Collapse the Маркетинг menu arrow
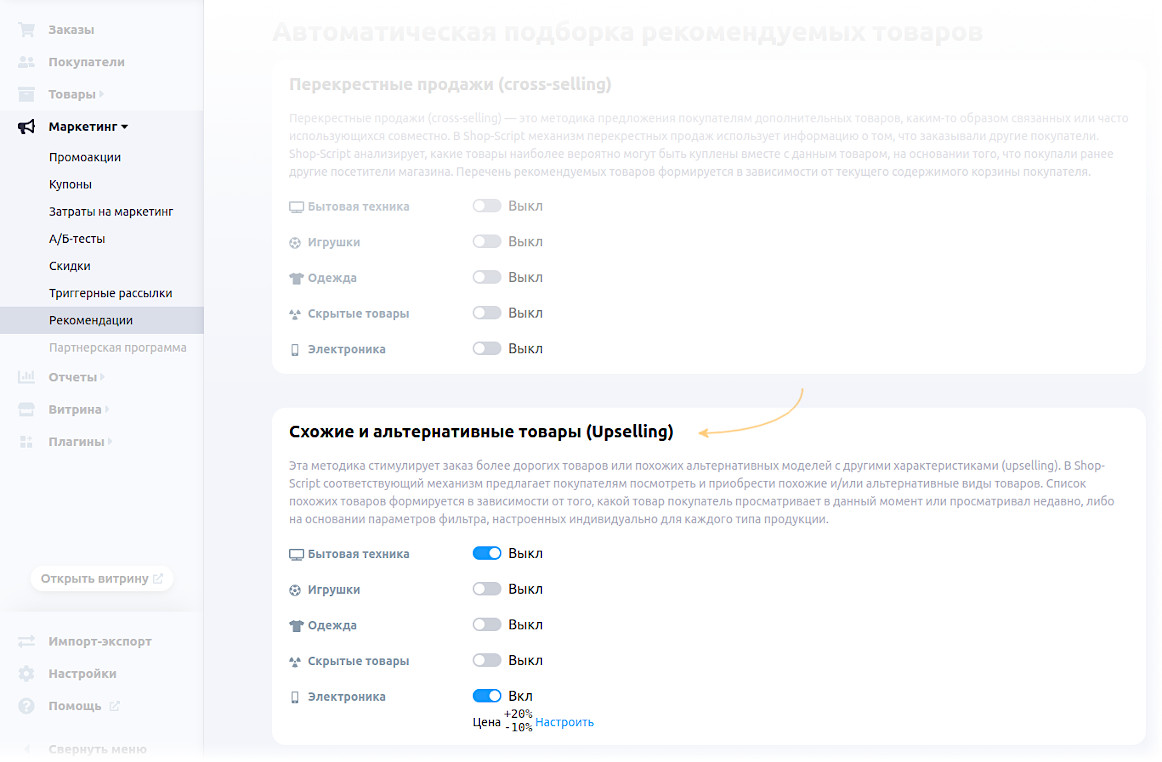1162x762 pixels. [x=125, y=127]
